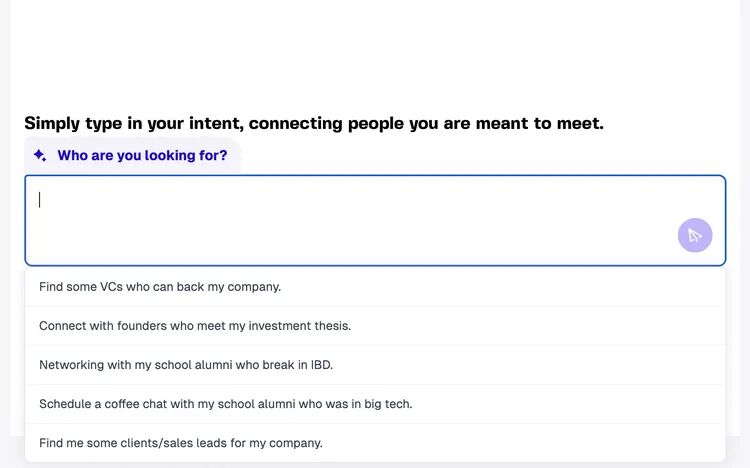
Task: Pick the first suggestion in the dropdown list
Action: tap(160, 287)
